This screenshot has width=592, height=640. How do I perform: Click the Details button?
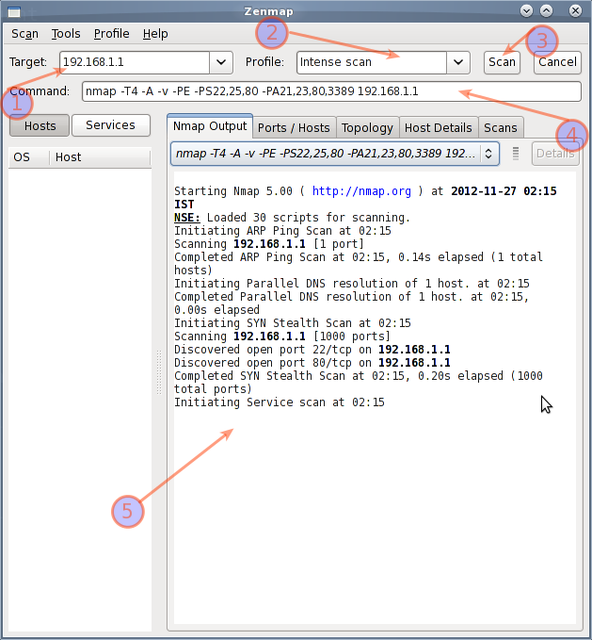click(x=555, y=153)
